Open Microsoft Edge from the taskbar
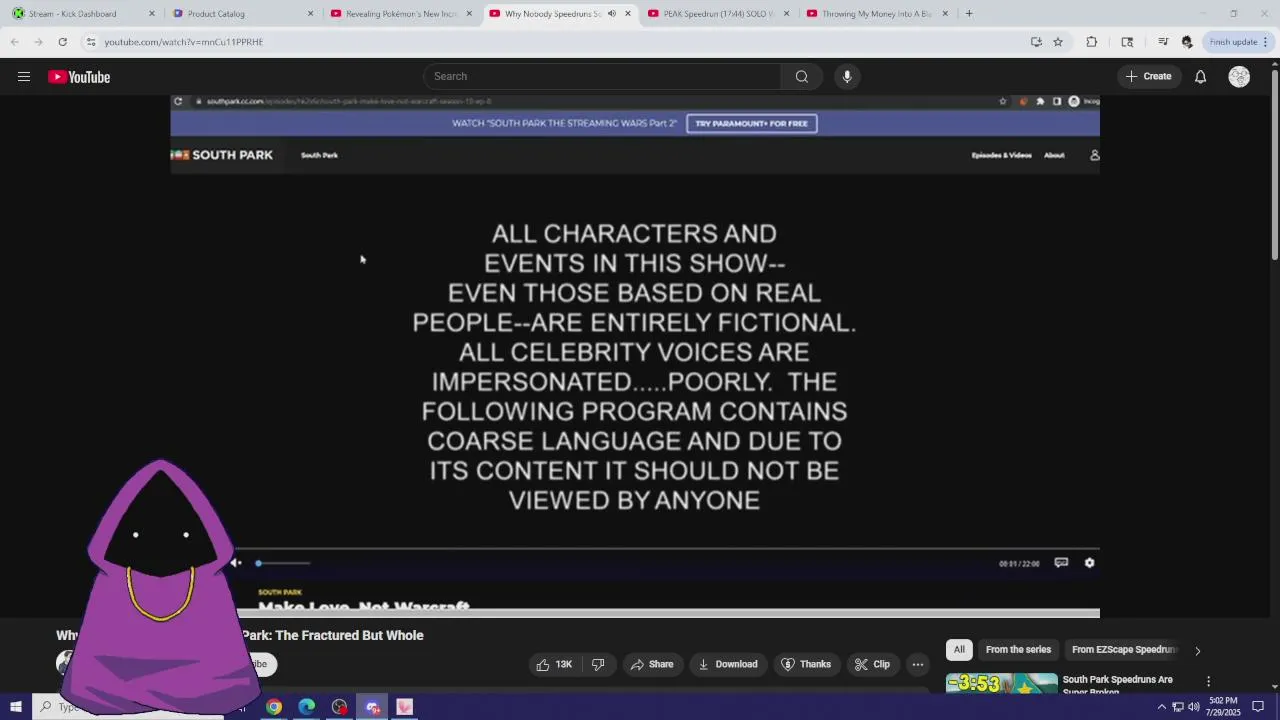 (x=307, y=707)
